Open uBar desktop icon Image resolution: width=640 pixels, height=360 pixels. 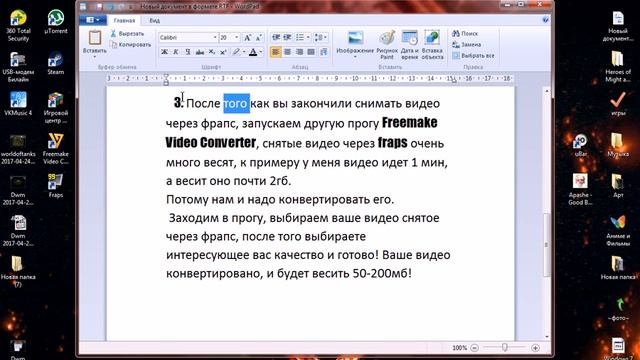580,145
